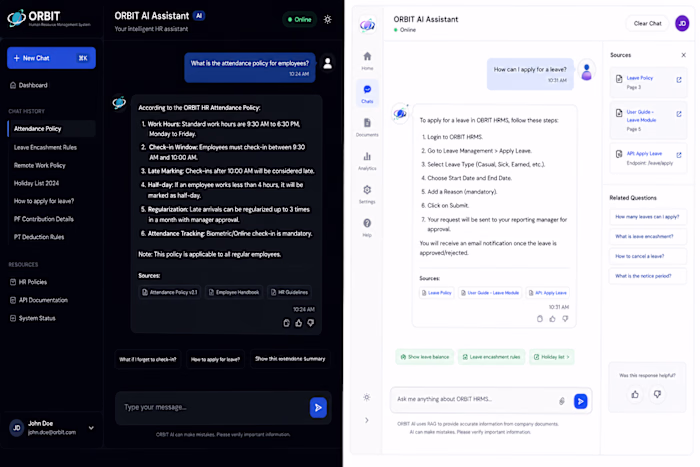This screenshot has width=700, height=467.
Task: Click Show leave balance quick action
Action: click(425, 357)
